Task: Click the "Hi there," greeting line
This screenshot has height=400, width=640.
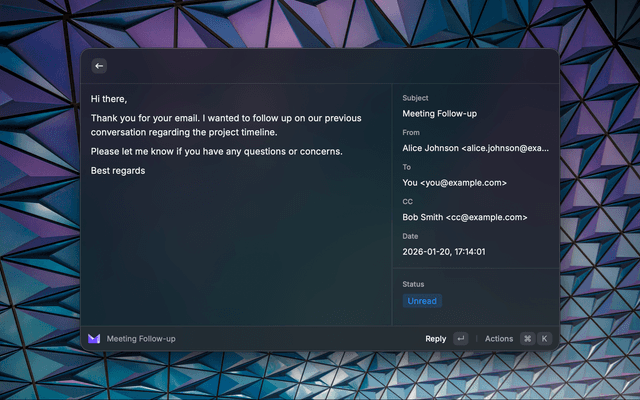Action: tap(109, 99)
